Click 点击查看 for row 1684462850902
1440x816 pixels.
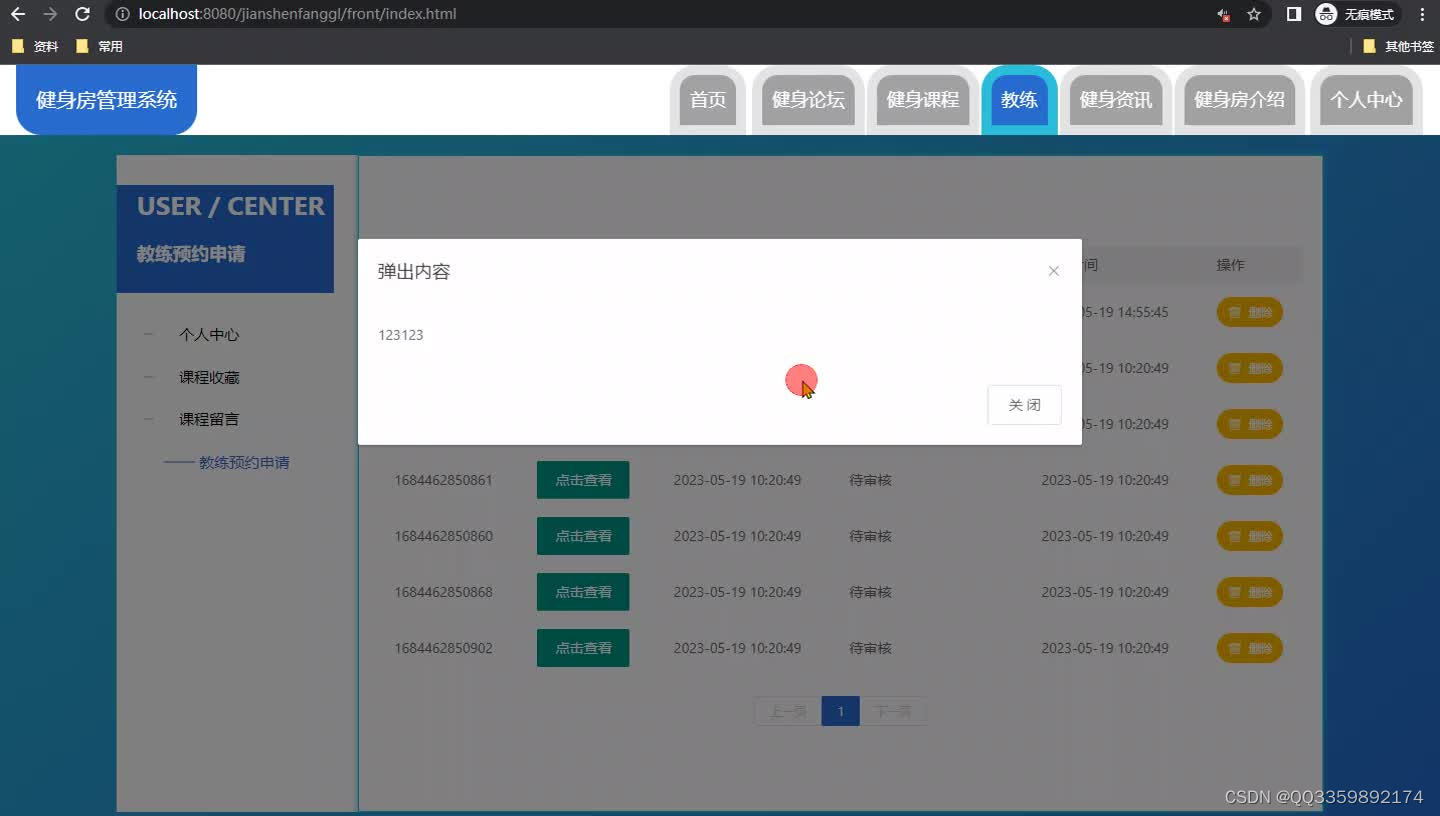(583, 648)
